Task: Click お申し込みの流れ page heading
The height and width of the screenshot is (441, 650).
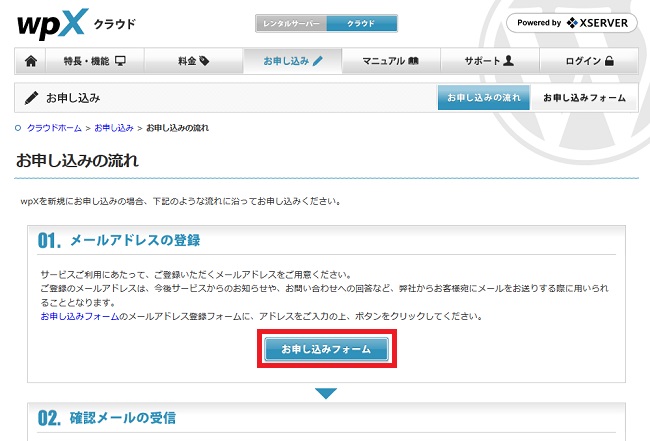Action: (77, 160)
